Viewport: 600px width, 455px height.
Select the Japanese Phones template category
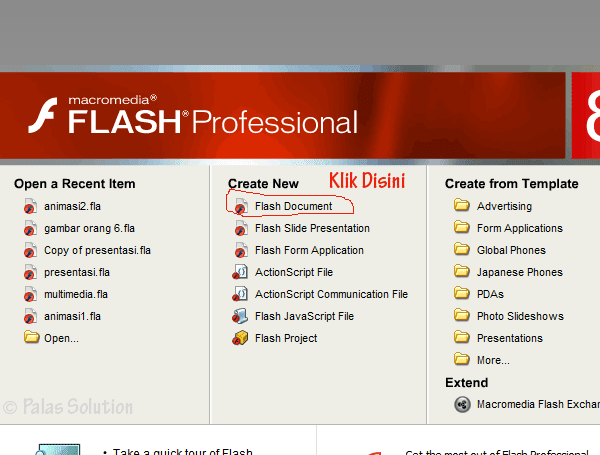520,272
